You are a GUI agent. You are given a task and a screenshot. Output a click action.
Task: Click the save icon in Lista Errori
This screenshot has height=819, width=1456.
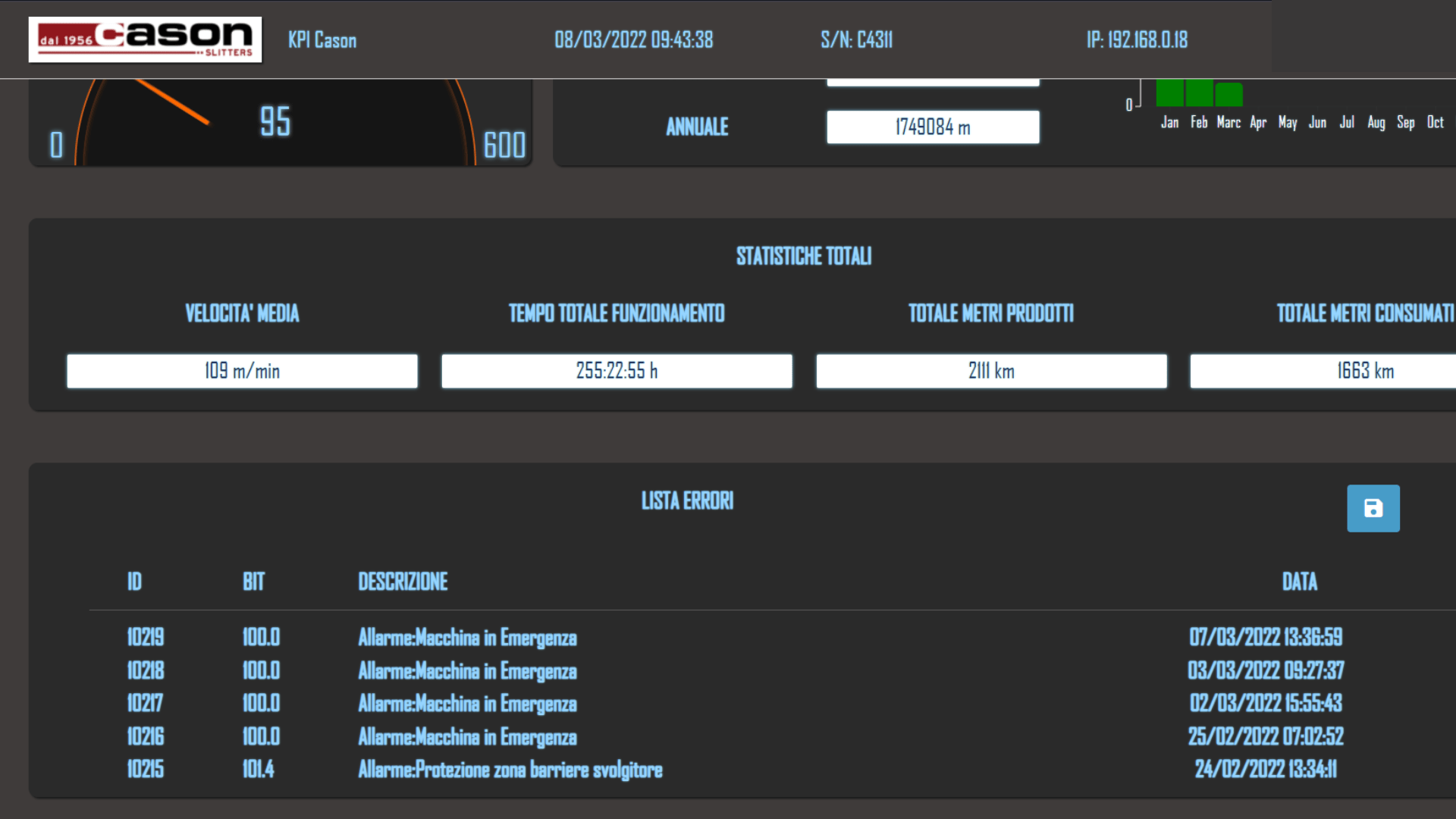(1373, 508)
